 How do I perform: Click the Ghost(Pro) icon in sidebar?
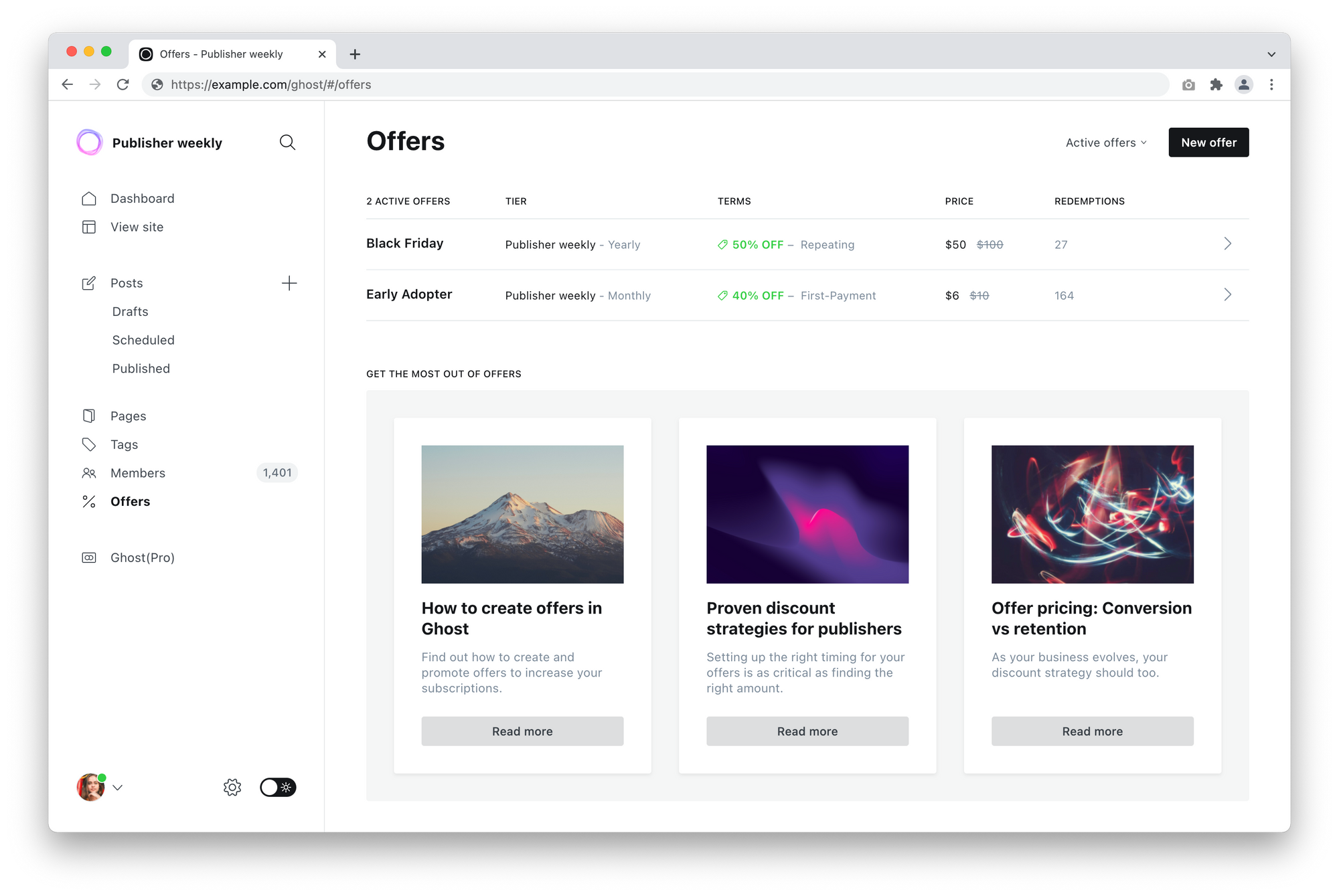click(89, 557)
